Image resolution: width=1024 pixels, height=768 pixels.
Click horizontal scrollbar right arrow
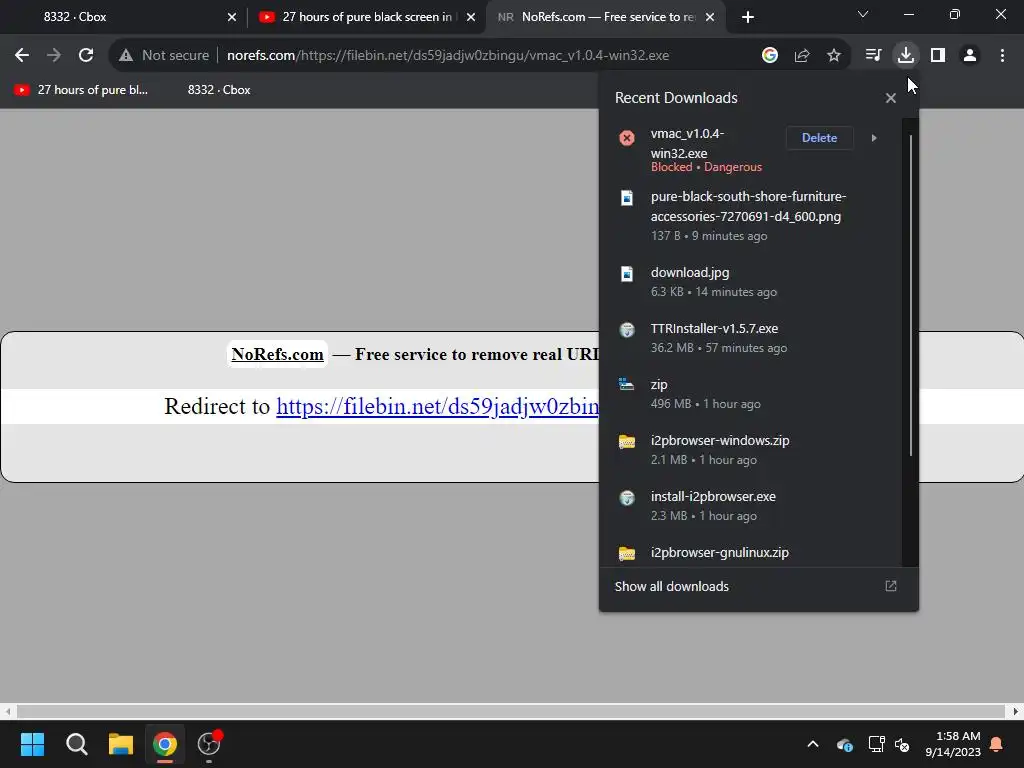(x=1016, y=711)
